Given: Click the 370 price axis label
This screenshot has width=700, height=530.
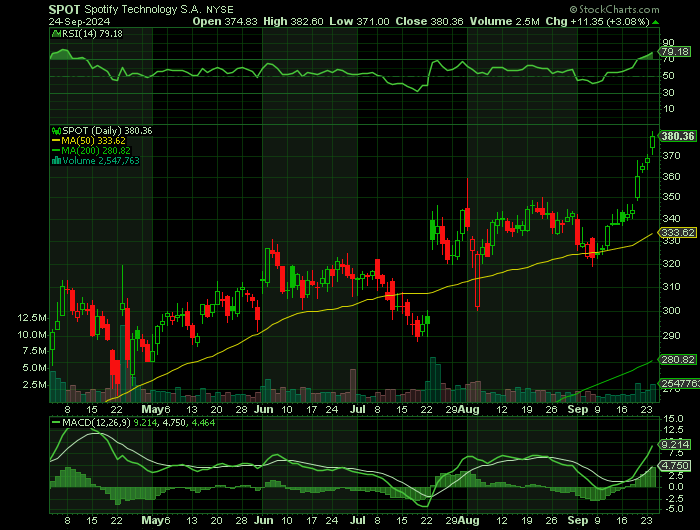Looking at the screenshot, I should point(671,156).
